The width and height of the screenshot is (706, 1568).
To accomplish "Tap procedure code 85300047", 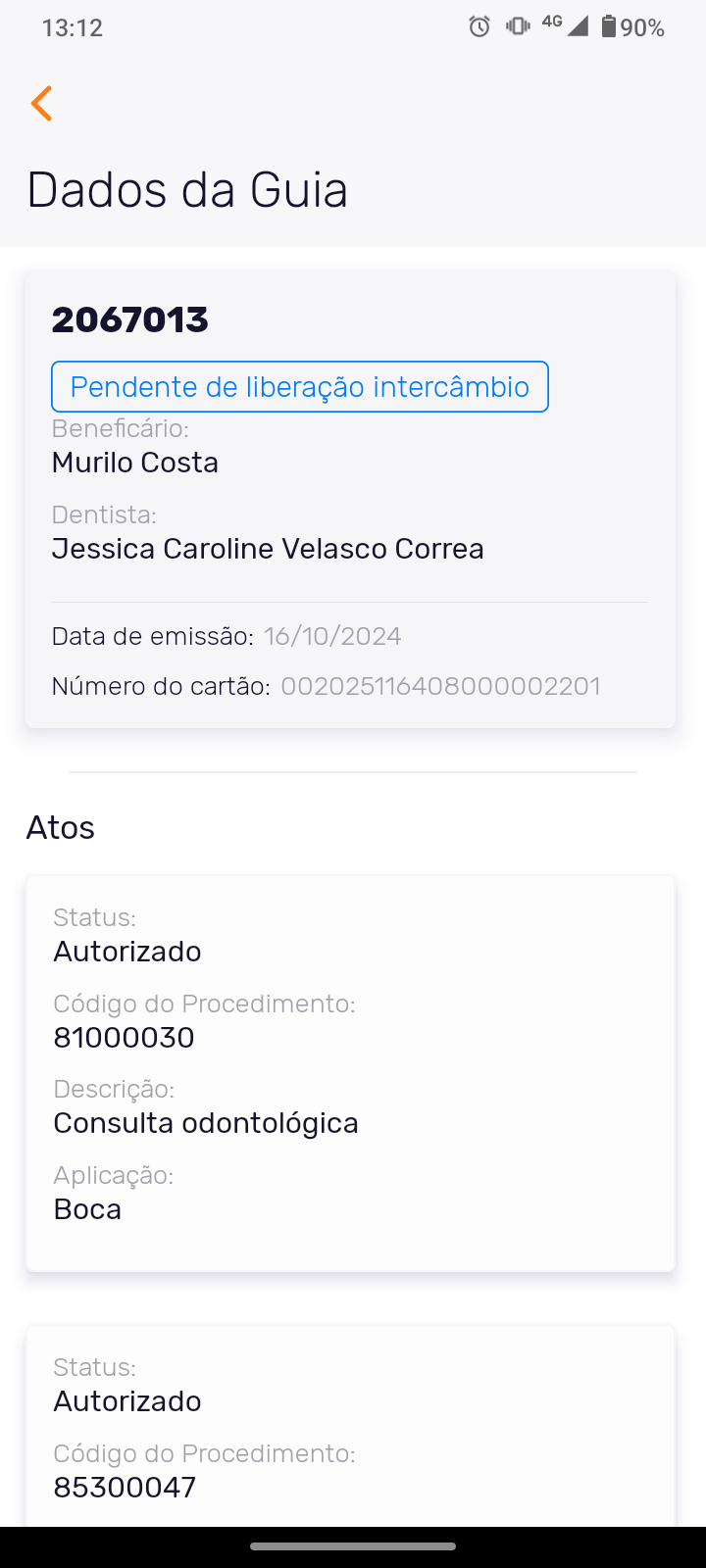I will click(x=125, y=1488).
